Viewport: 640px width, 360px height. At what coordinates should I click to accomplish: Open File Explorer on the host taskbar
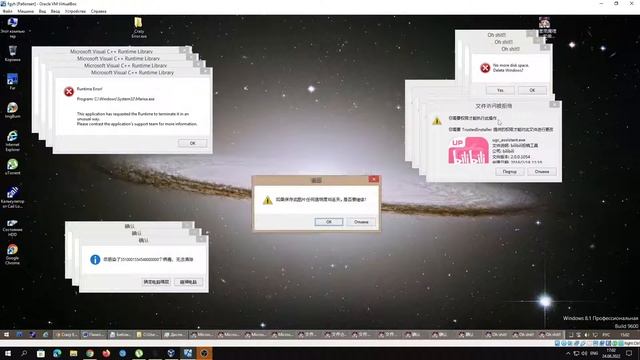pyautogui.click(x=73, y=353)
